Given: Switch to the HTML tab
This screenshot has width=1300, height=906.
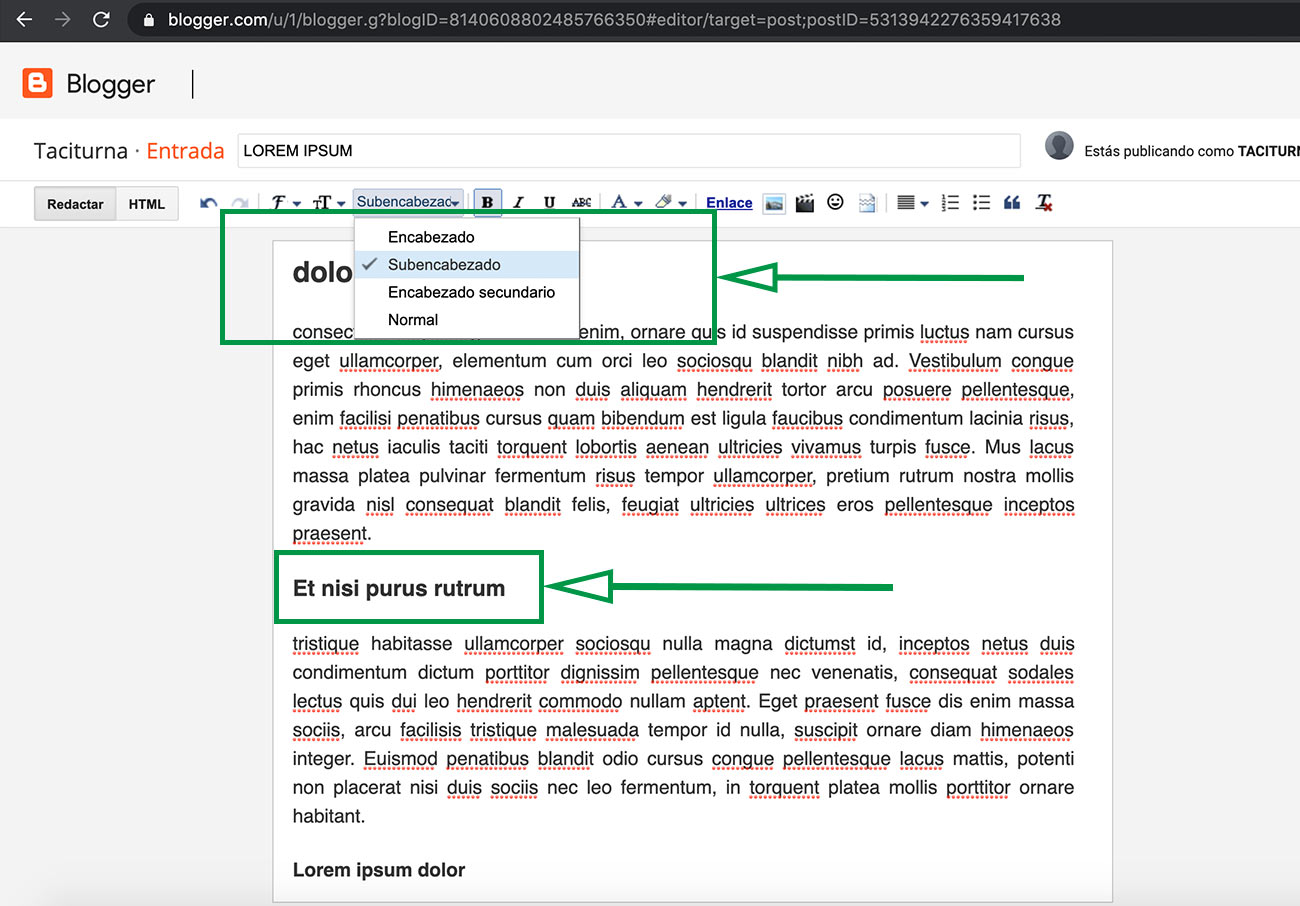Looking at the screenshot, I should (147, 203).
